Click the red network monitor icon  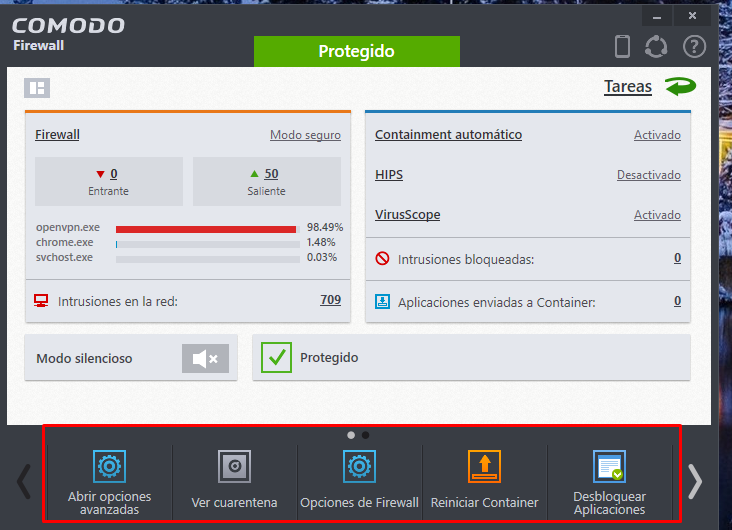(x=41, y=301)
